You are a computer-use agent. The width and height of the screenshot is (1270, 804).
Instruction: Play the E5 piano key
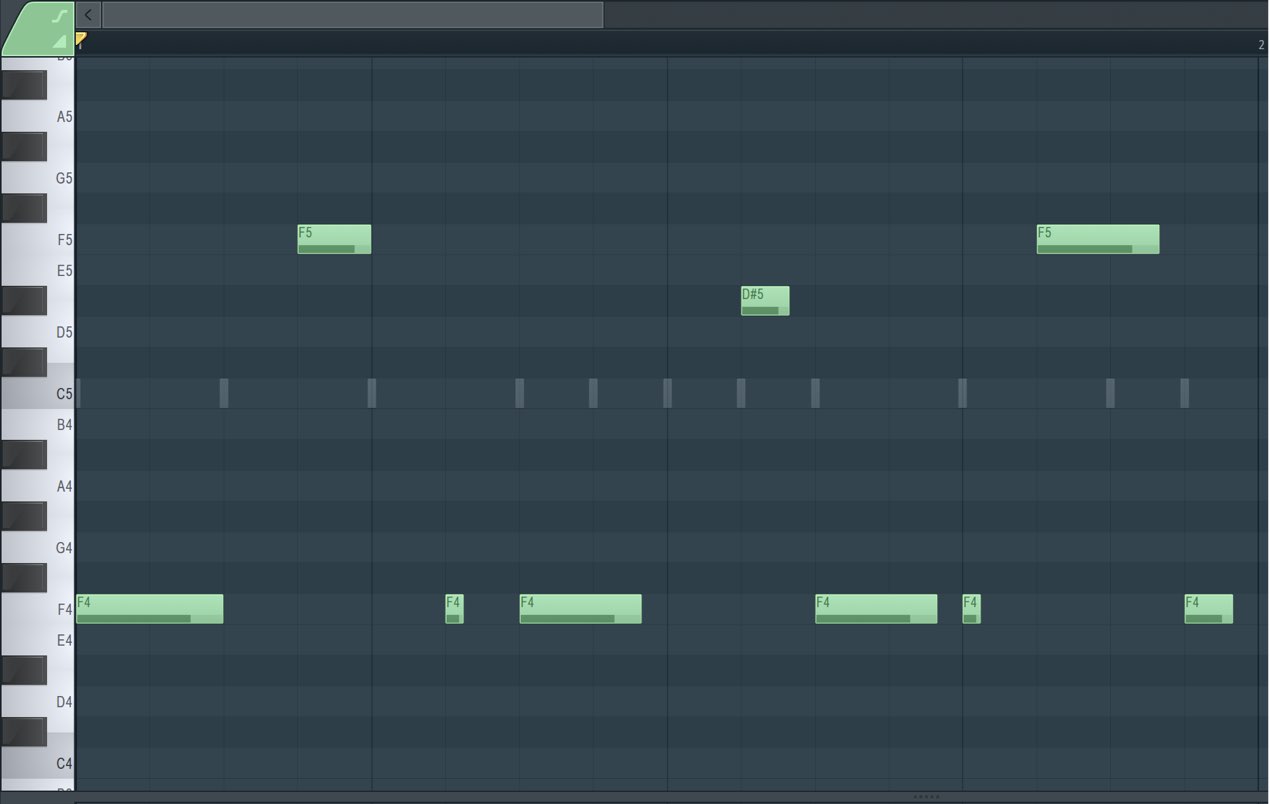[60, 270]
